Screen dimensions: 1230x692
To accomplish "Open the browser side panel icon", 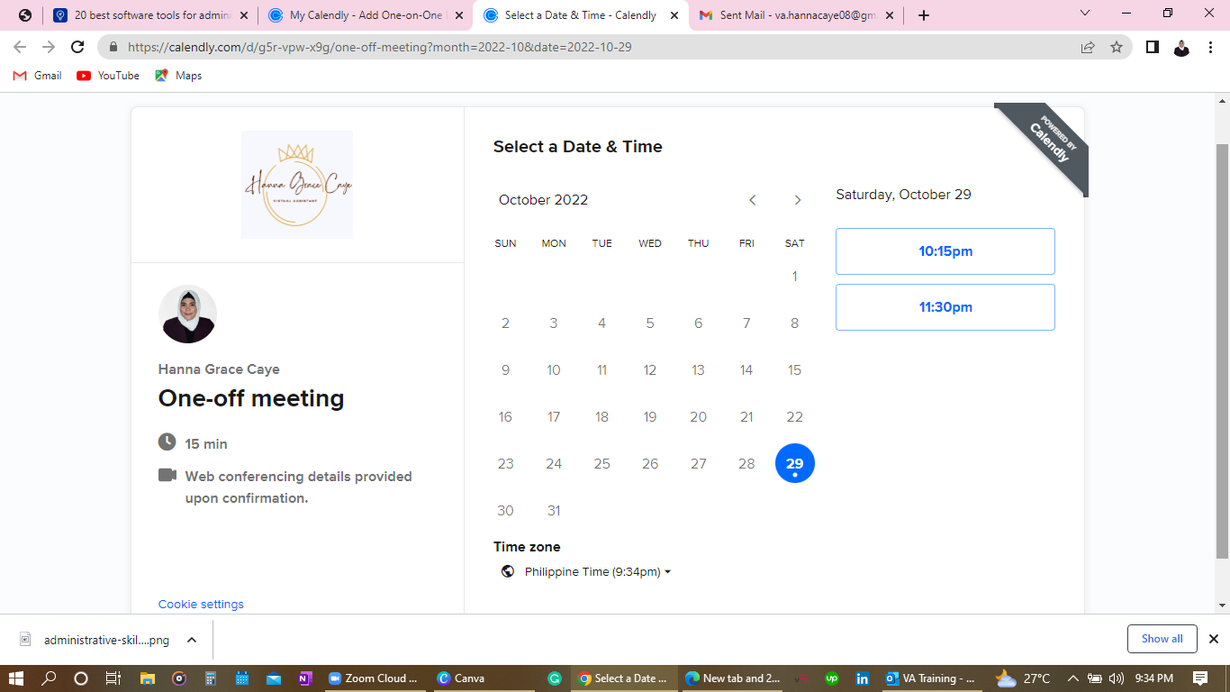I will click(x=1152, y=47).
